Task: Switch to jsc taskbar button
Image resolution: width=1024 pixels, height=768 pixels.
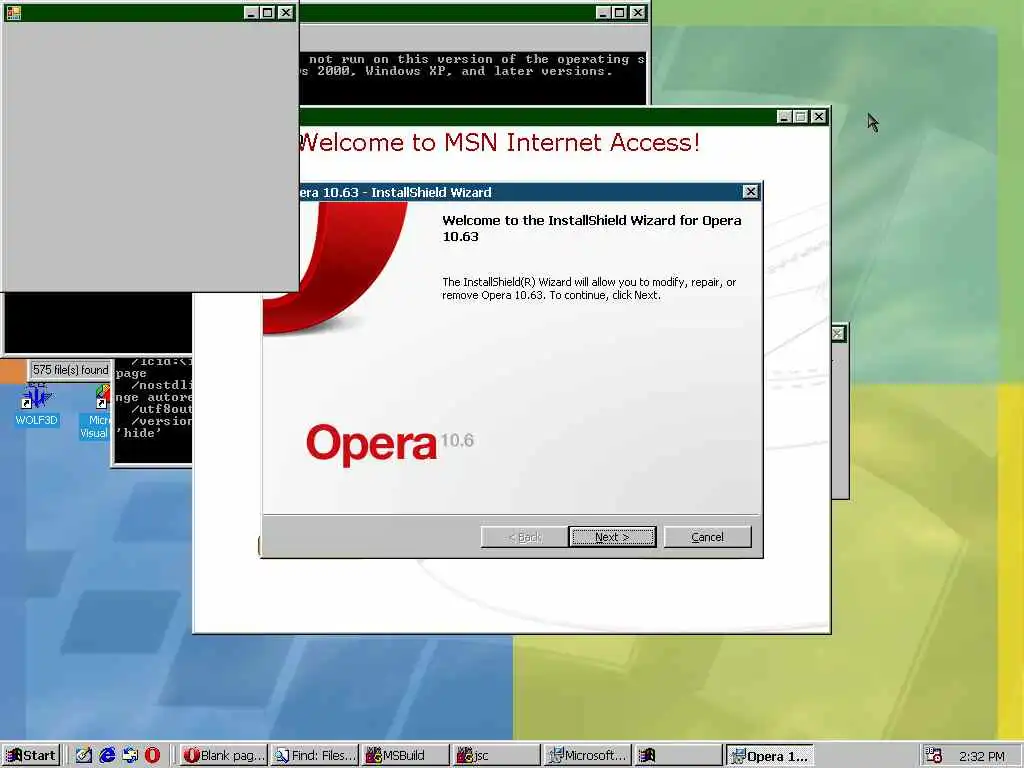Action: click(x=496, y=755)
